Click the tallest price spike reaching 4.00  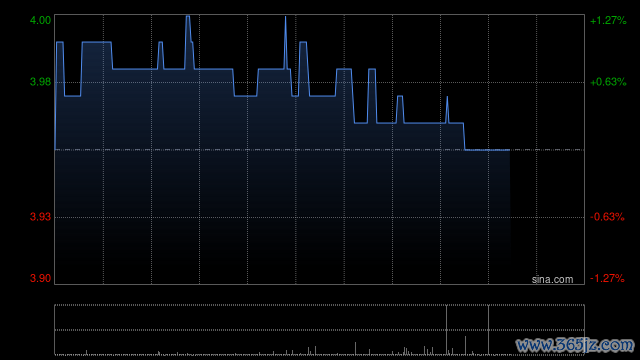(188, 16)
